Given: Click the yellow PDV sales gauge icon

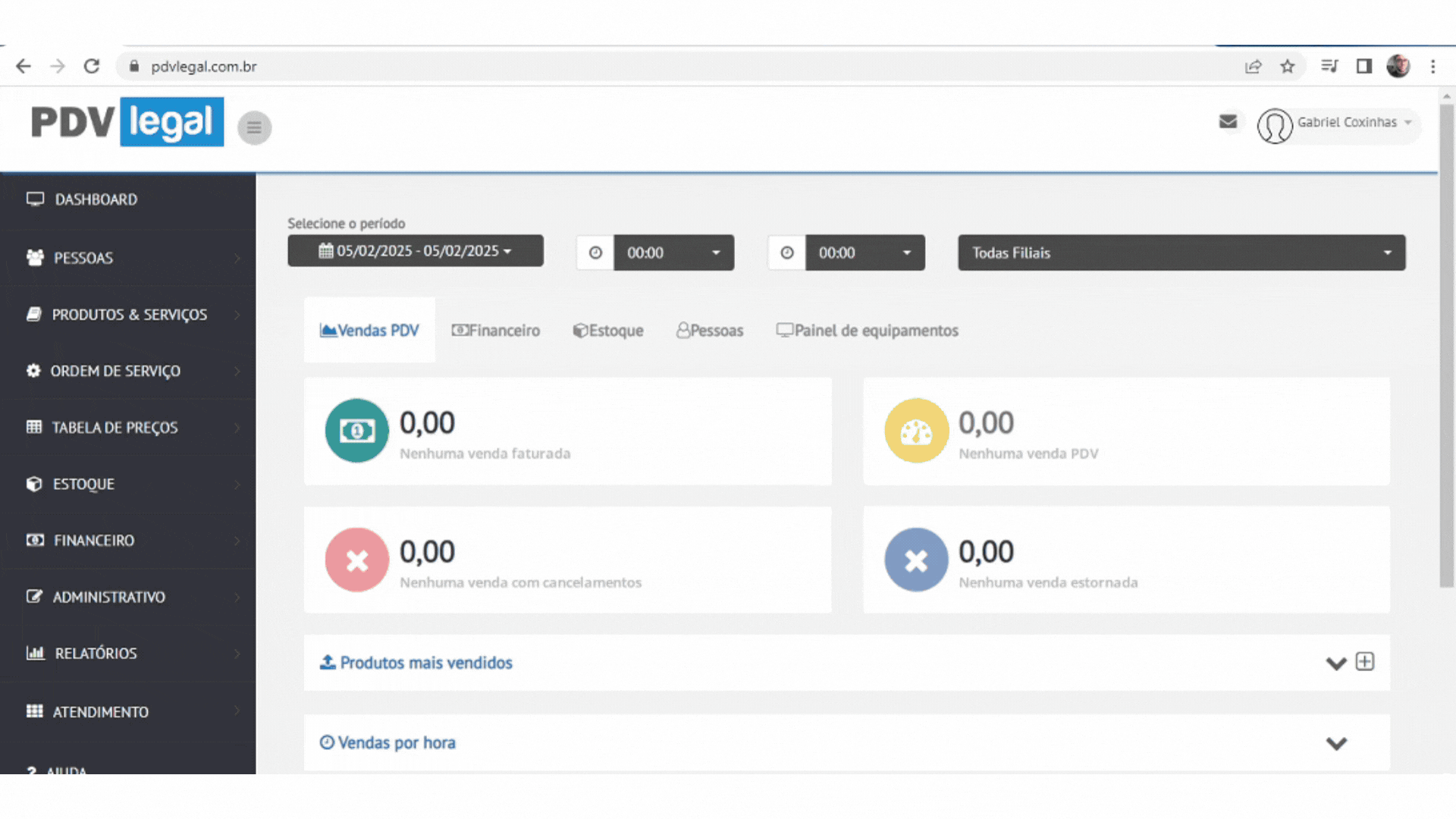Looking at the screenshot, I should (916, 431).
